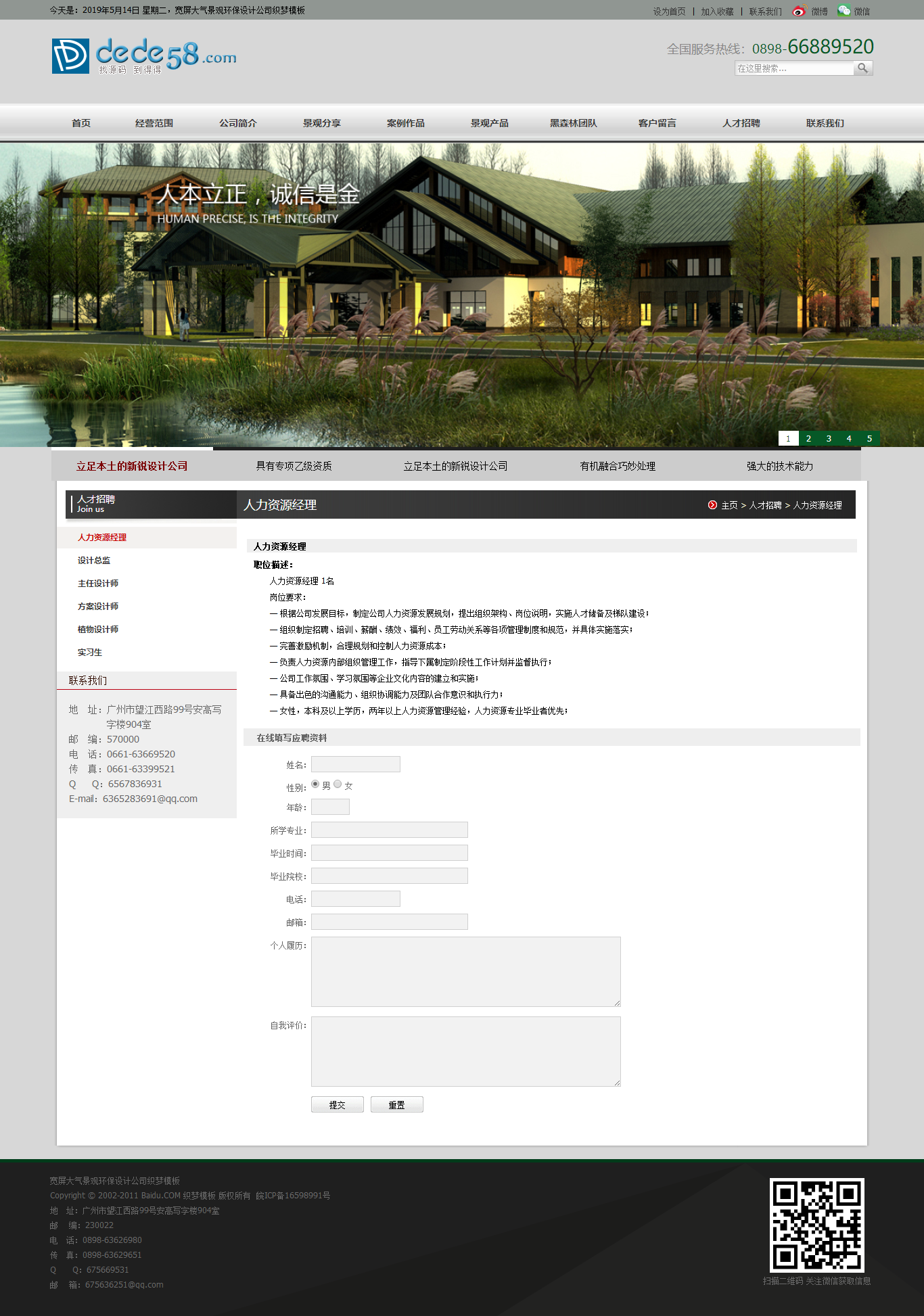Click the 邮箱 input field
Image resolution: width=924 pixels, height=1316 pixels.
pos(390,922)
